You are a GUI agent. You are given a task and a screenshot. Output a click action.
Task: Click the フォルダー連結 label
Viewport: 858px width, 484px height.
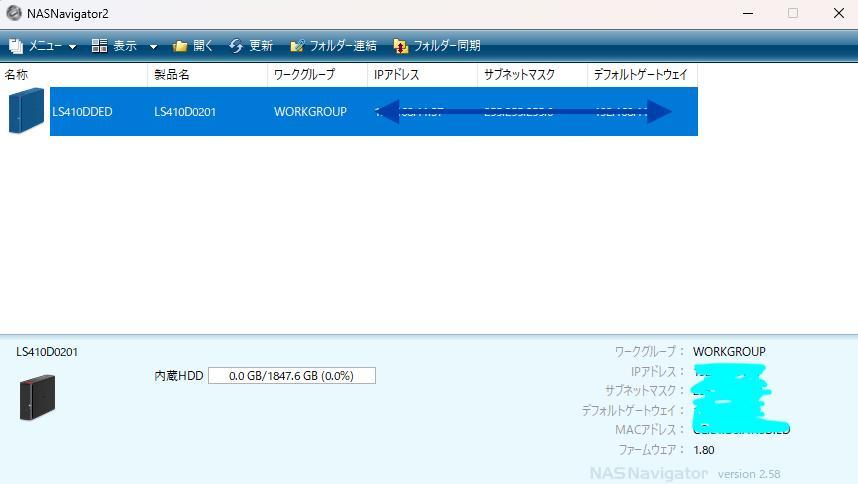click(x=343, y=46)
